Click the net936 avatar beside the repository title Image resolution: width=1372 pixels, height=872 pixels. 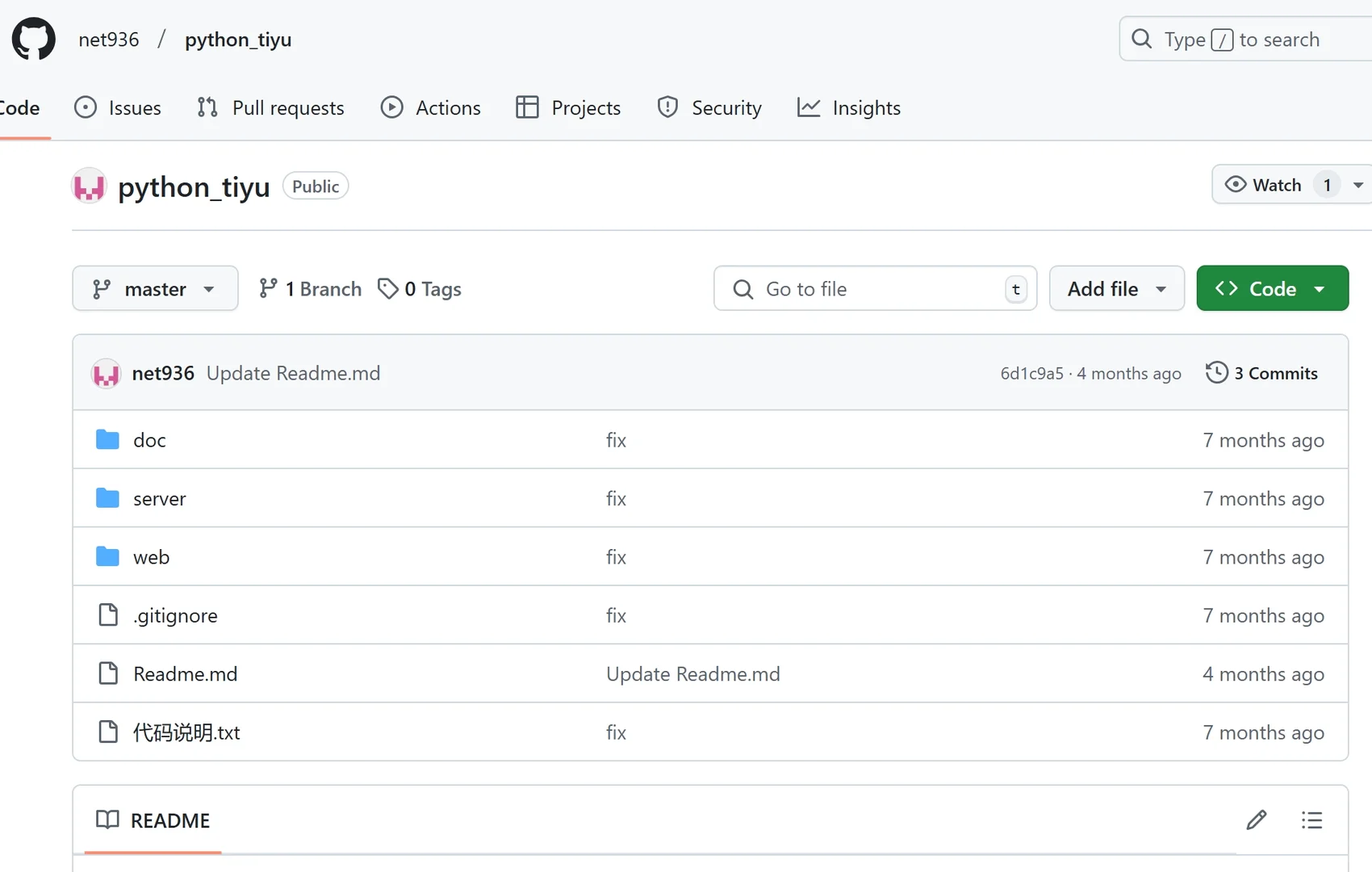pyautogui.click(x=89, y=187)
